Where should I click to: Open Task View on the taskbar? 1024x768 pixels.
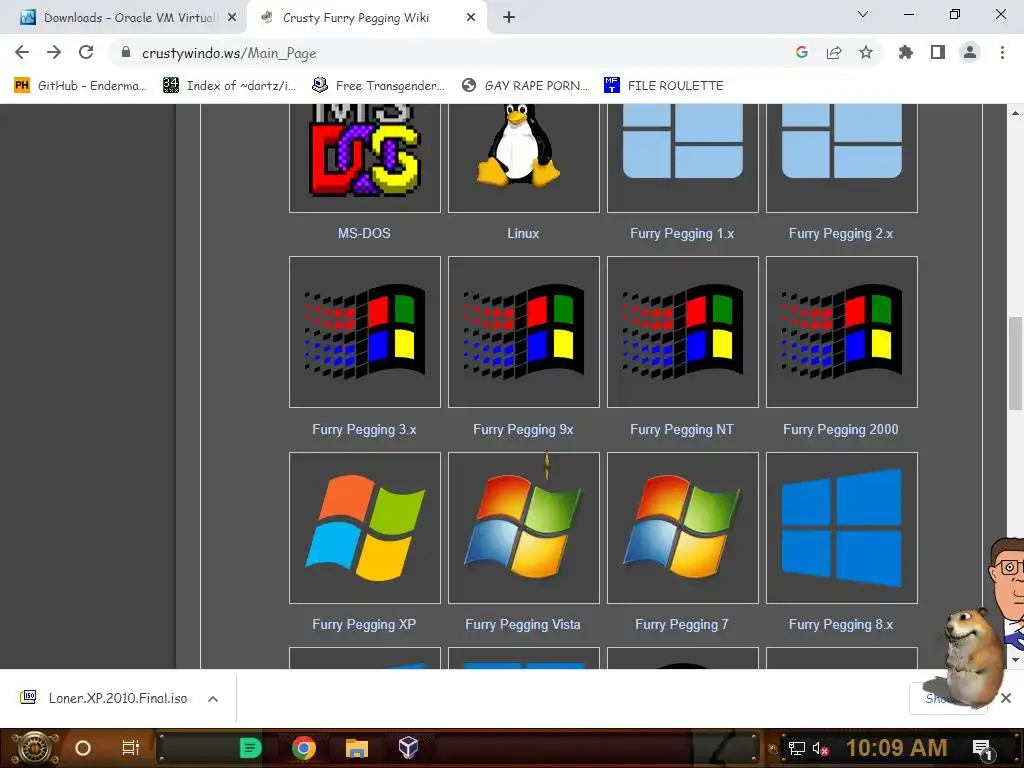click(131, 748)
